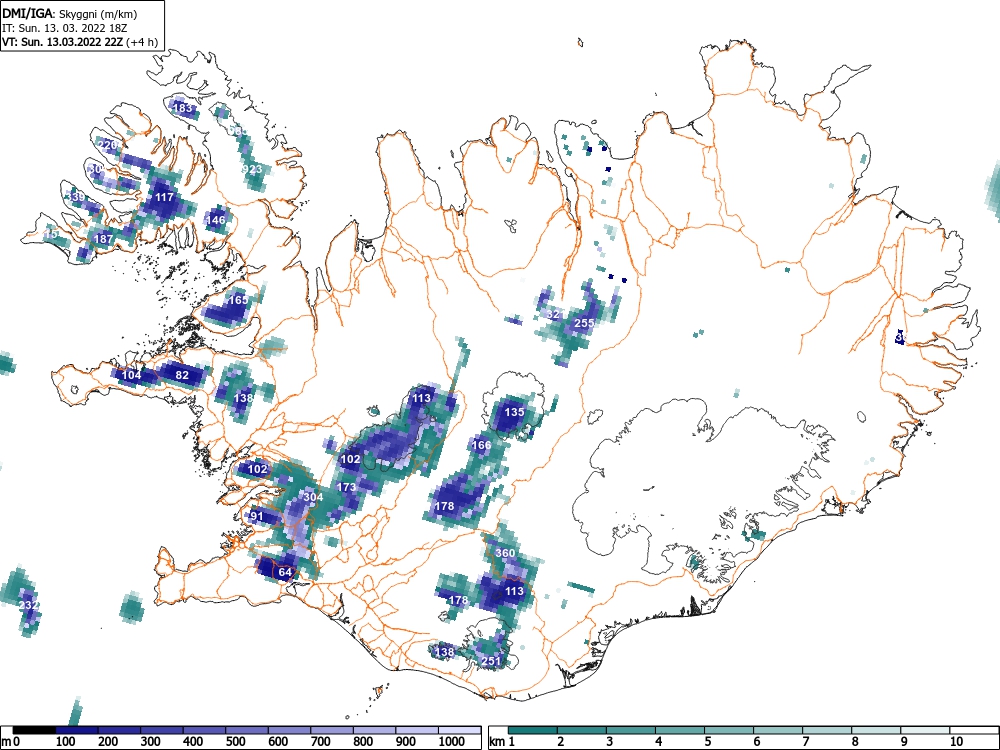This screenshot has height=750, width=1000.
Task: Click the '1000' legend tick label
Action: (x=452, y=742)
